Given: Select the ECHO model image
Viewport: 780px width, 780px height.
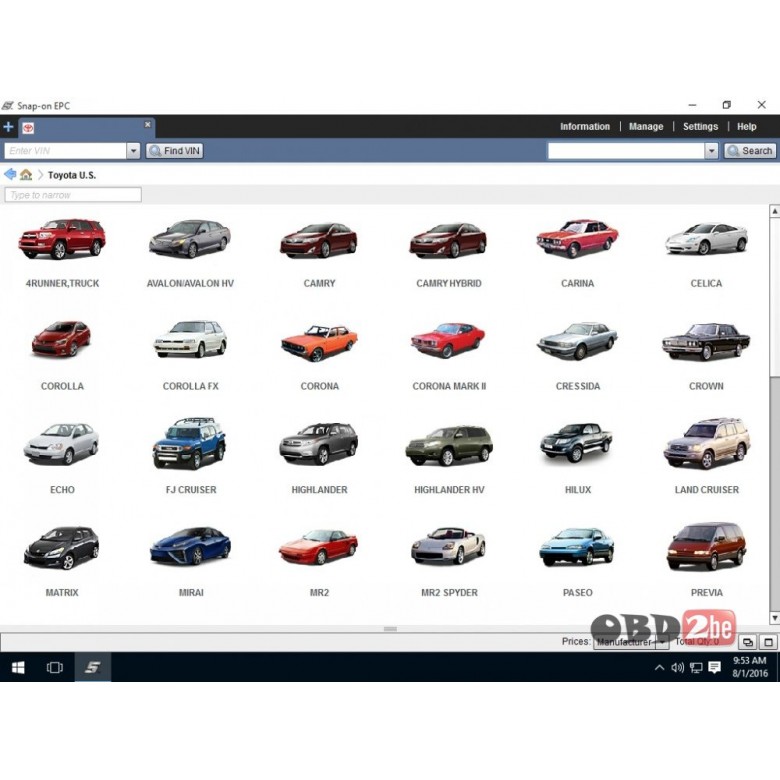Looking at the screenshot, I should coord(62,444).
